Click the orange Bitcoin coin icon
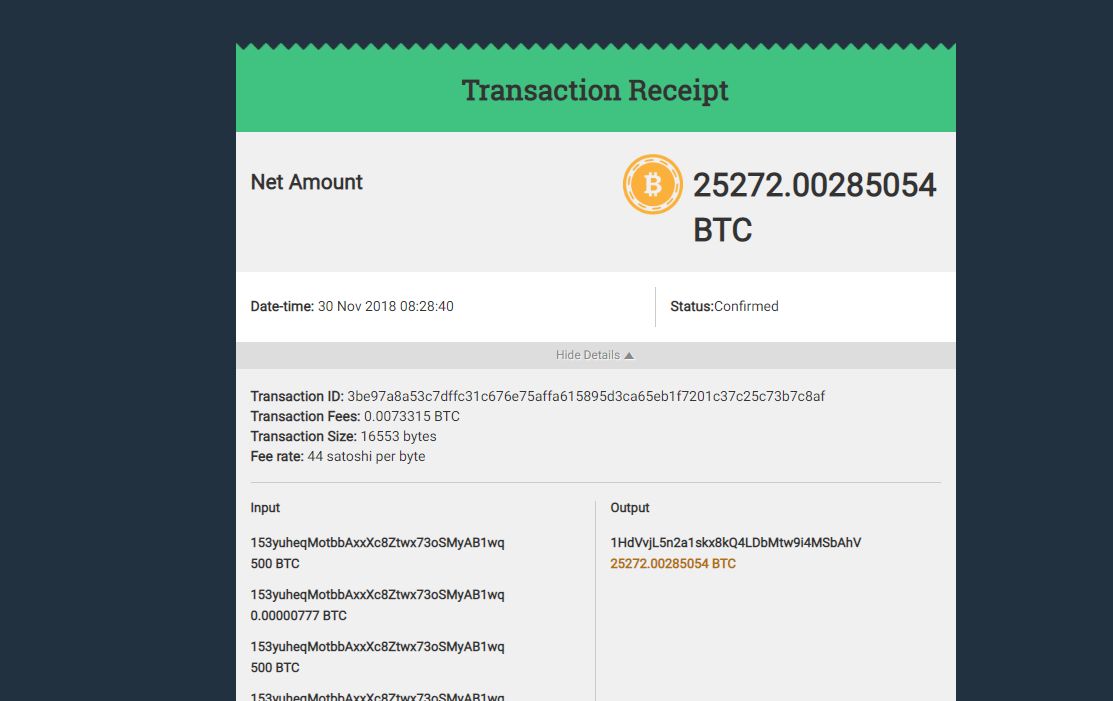The image size is (1113, 701). [652, 184]
